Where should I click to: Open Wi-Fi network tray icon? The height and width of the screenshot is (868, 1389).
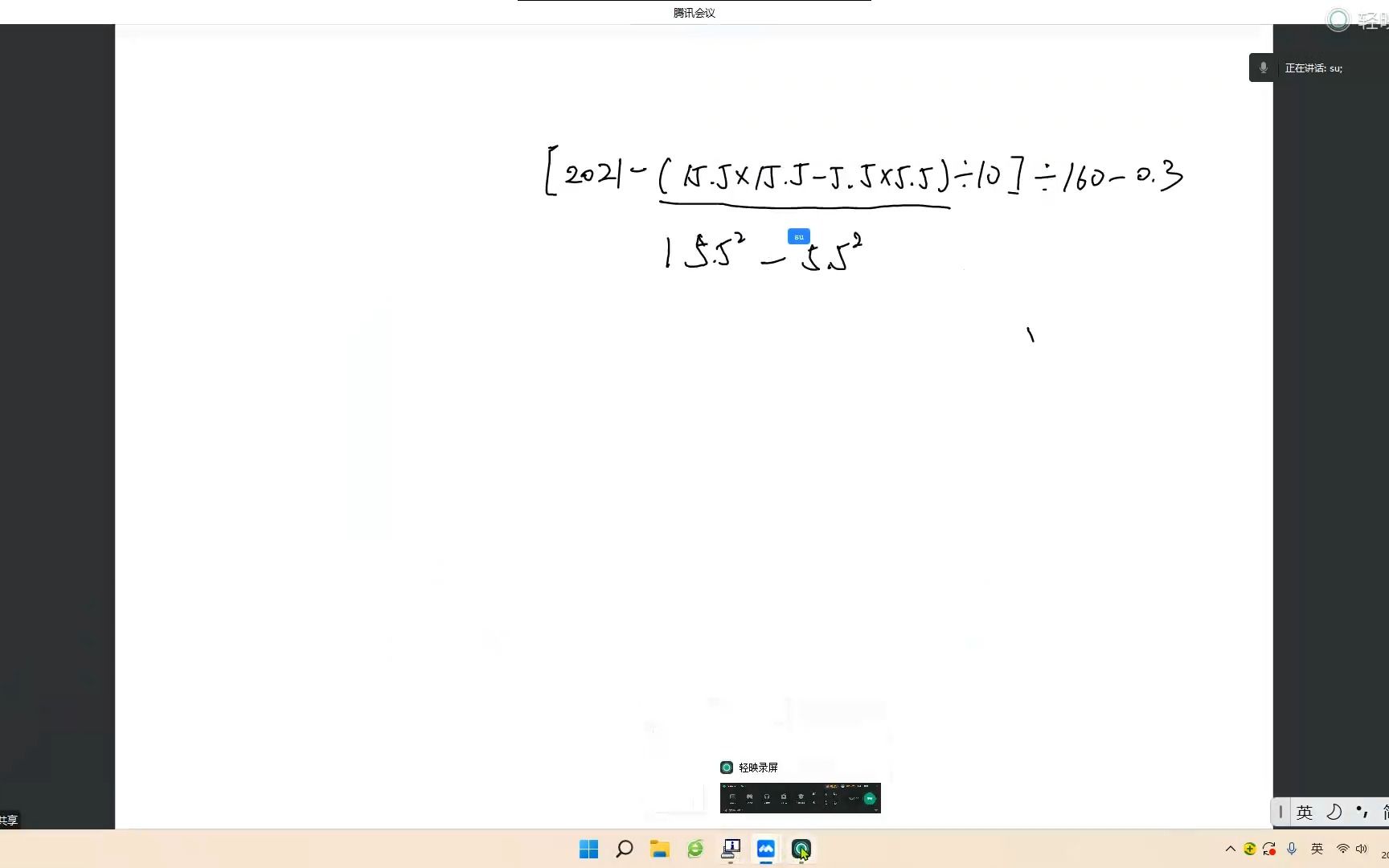point(1342,849)
